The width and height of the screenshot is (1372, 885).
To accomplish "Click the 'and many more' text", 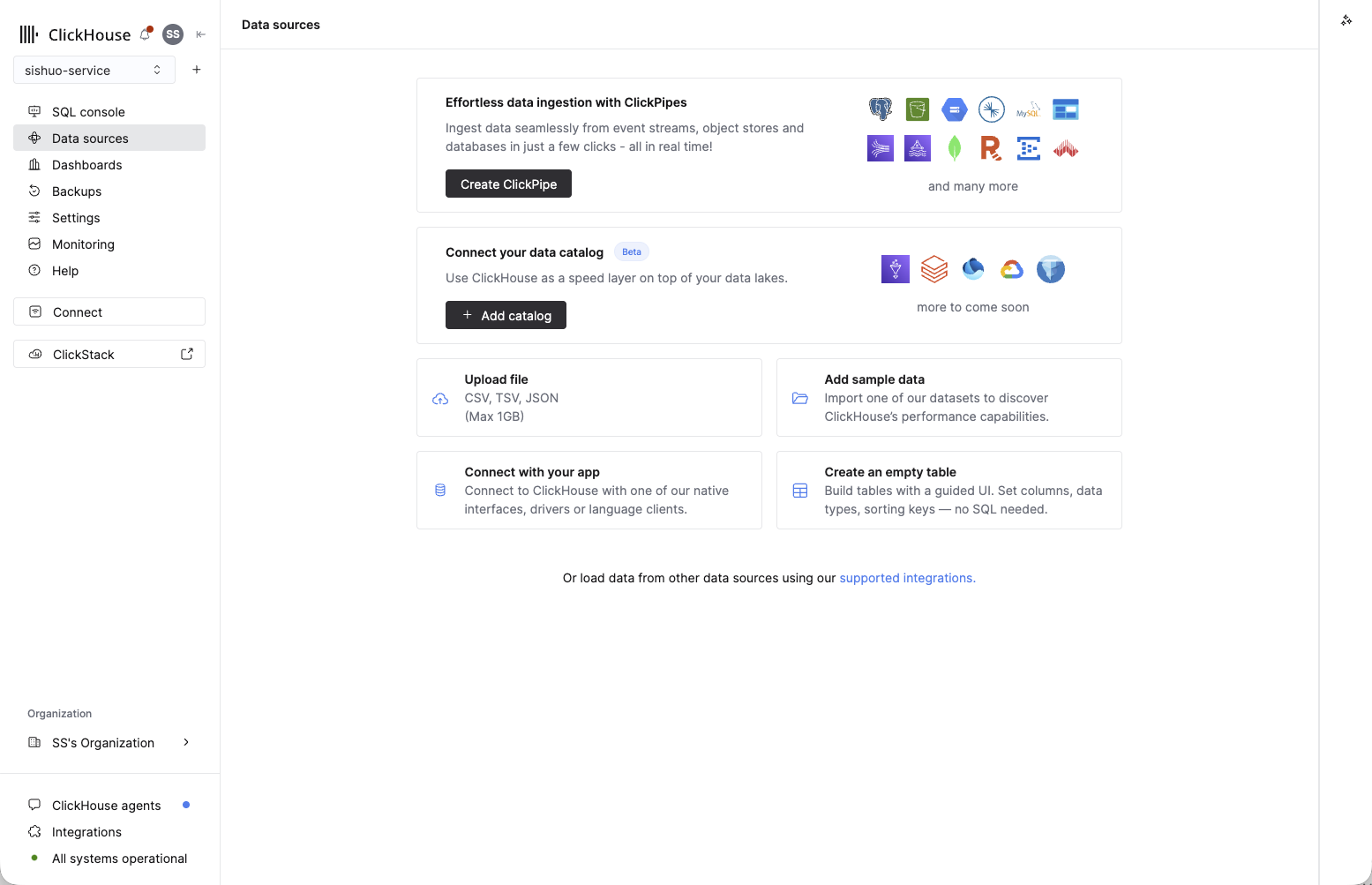I will pyautogui.click(x=973, y=186).
